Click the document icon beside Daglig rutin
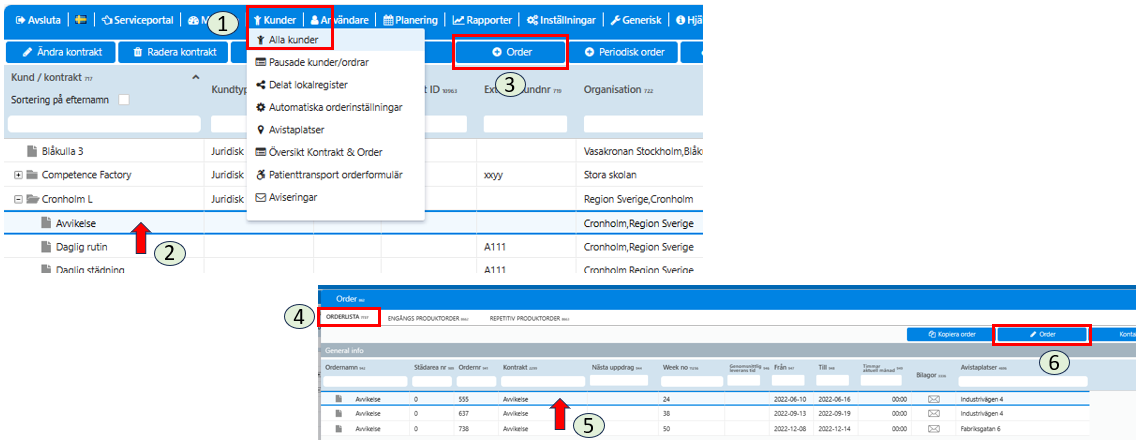This screenshot has width=1136, height=446. [46, 248]
